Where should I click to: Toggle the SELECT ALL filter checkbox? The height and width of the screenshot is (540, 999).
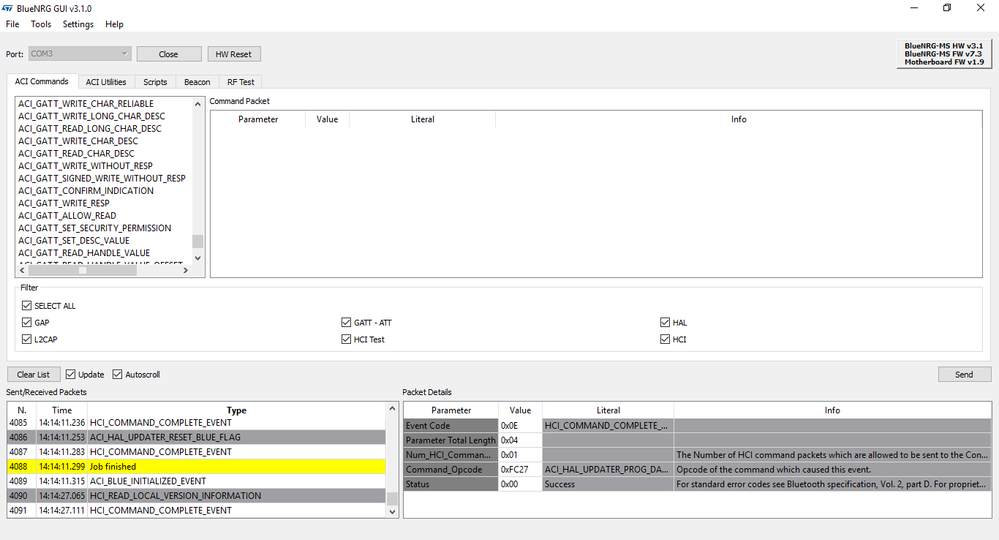click(26, 306)
